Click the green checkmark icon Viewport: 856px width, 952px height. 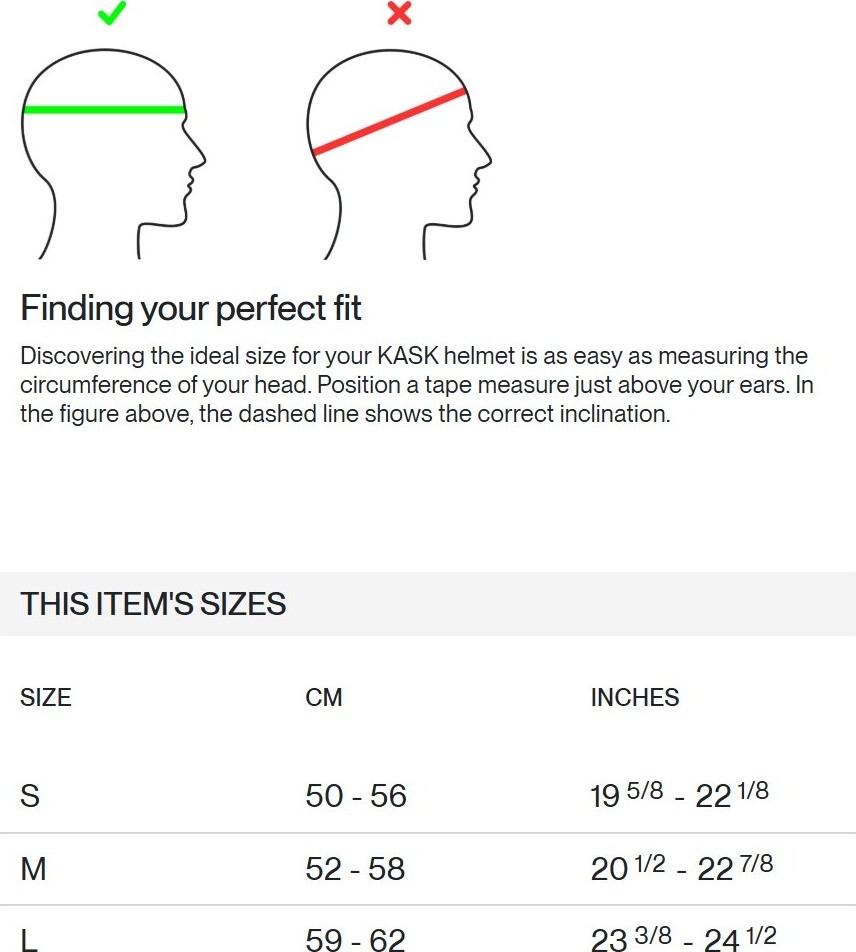(112, 13)
